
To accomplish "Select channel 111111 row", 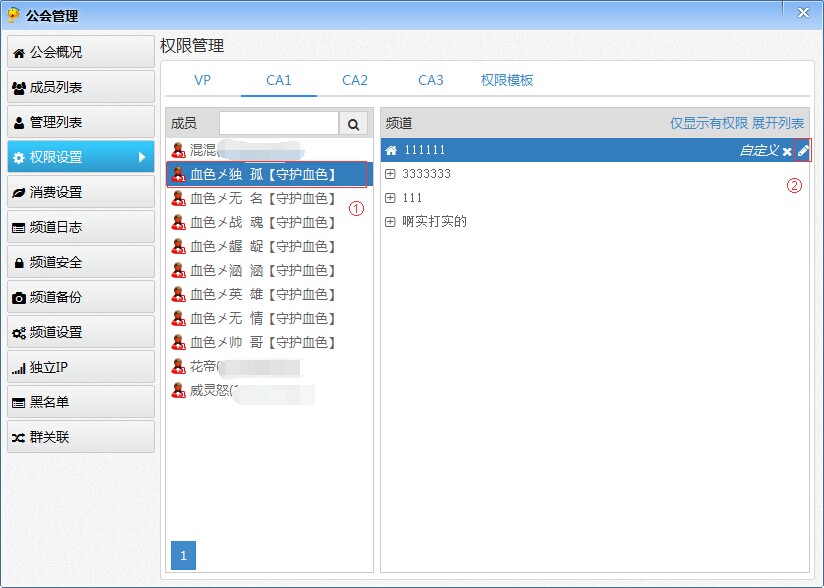I will (595, 150).
